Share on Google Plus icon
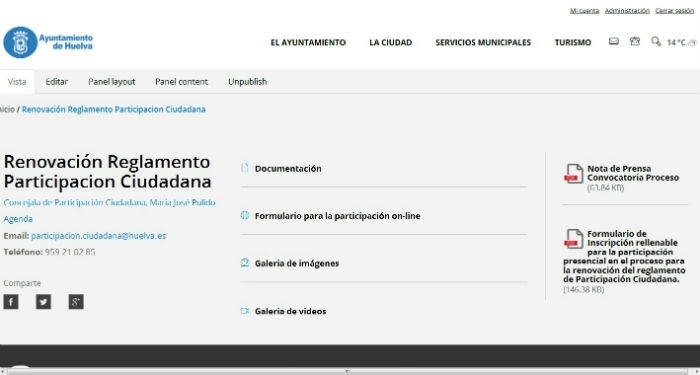Viewport: 700px width, 375px height. coord(76,302)
